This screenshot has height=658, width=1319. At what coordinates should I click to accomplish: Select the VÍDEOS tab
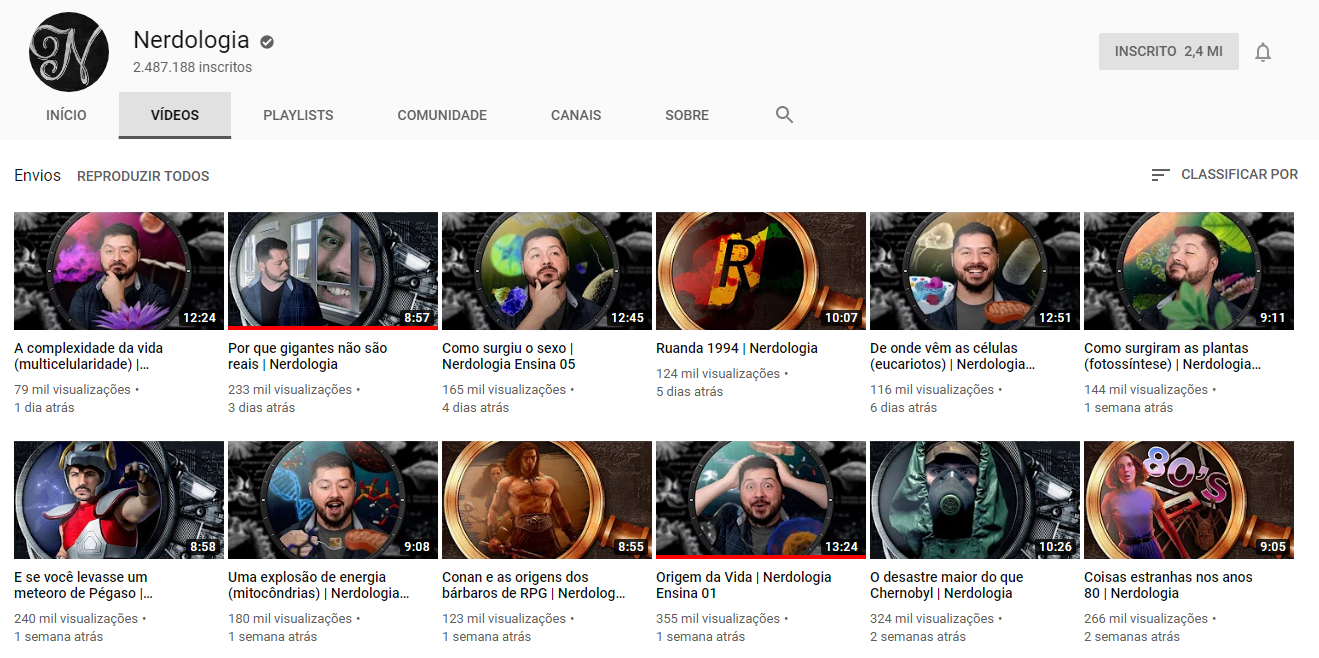coord(175,115)
